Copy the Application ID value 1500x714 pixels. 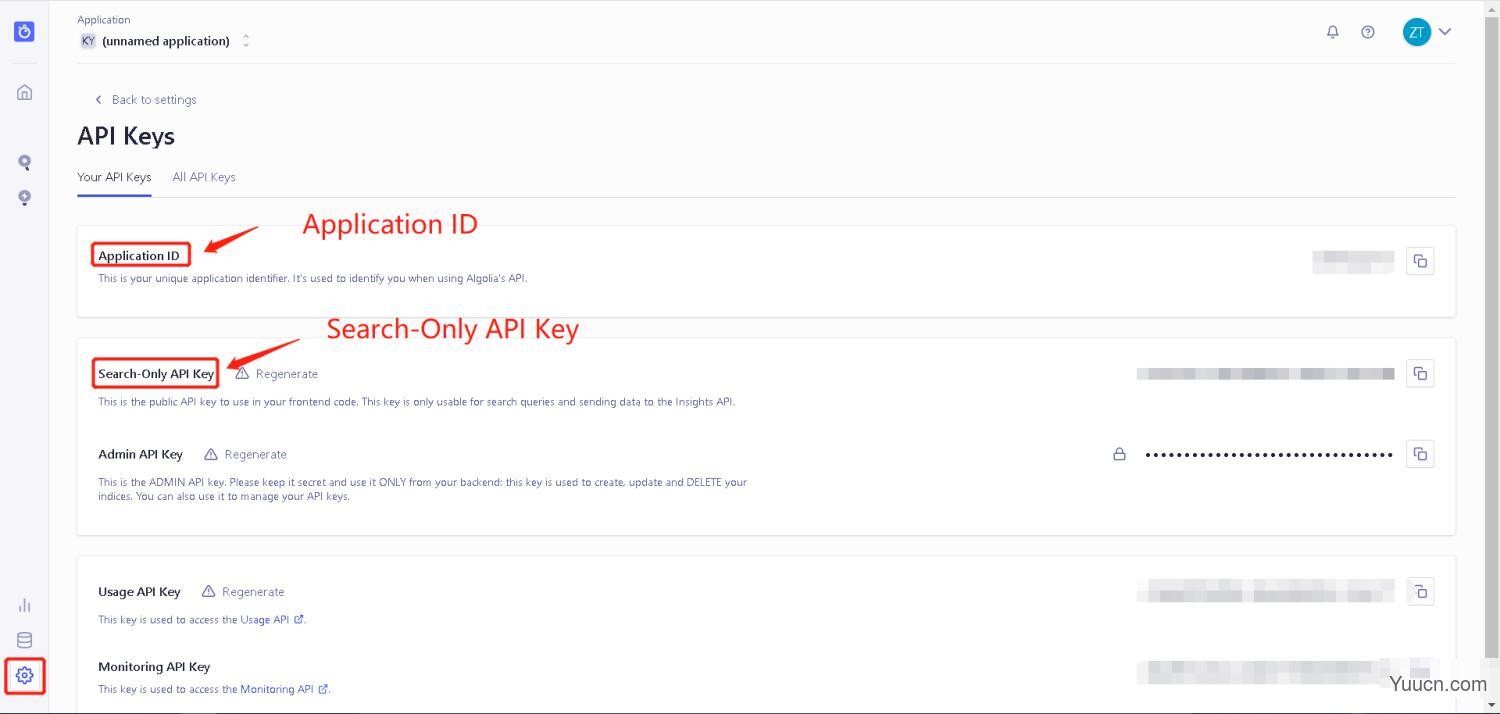tap(1420, 261)
